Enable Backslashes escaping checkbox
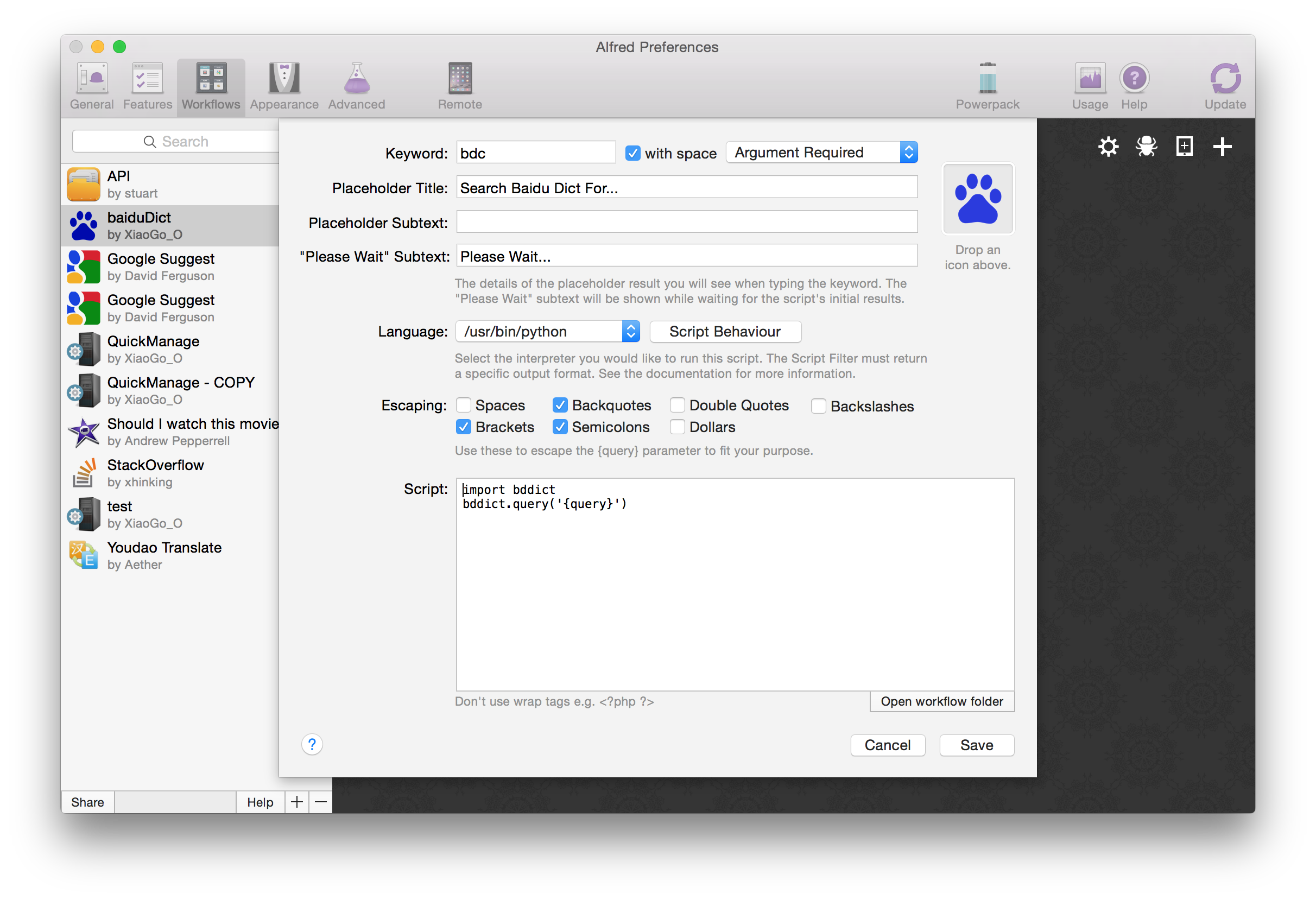 coord(818,407)
